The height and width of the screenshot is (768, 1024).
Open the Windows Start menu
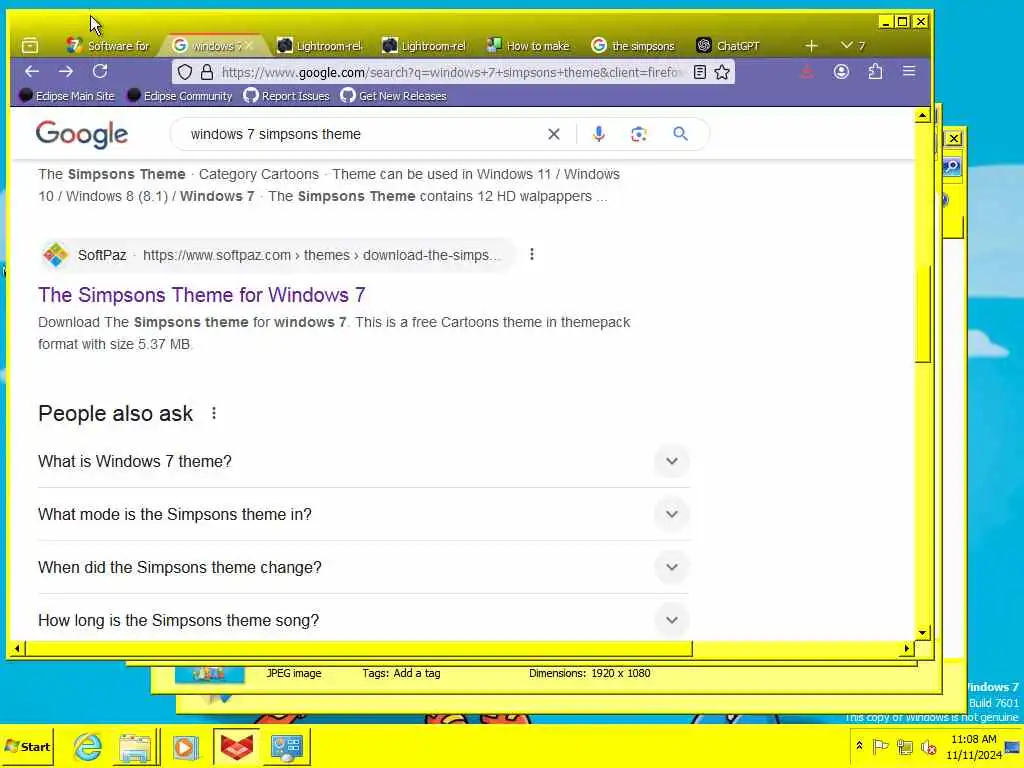coord(27,746)
